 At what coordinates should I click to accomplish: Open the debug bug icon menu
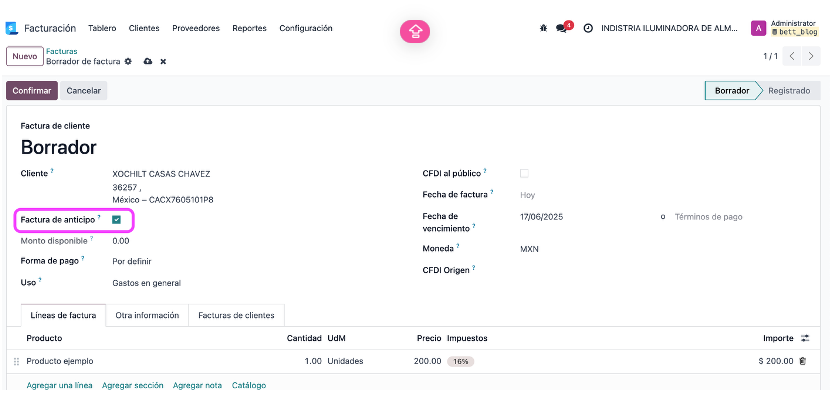[543, 28]
